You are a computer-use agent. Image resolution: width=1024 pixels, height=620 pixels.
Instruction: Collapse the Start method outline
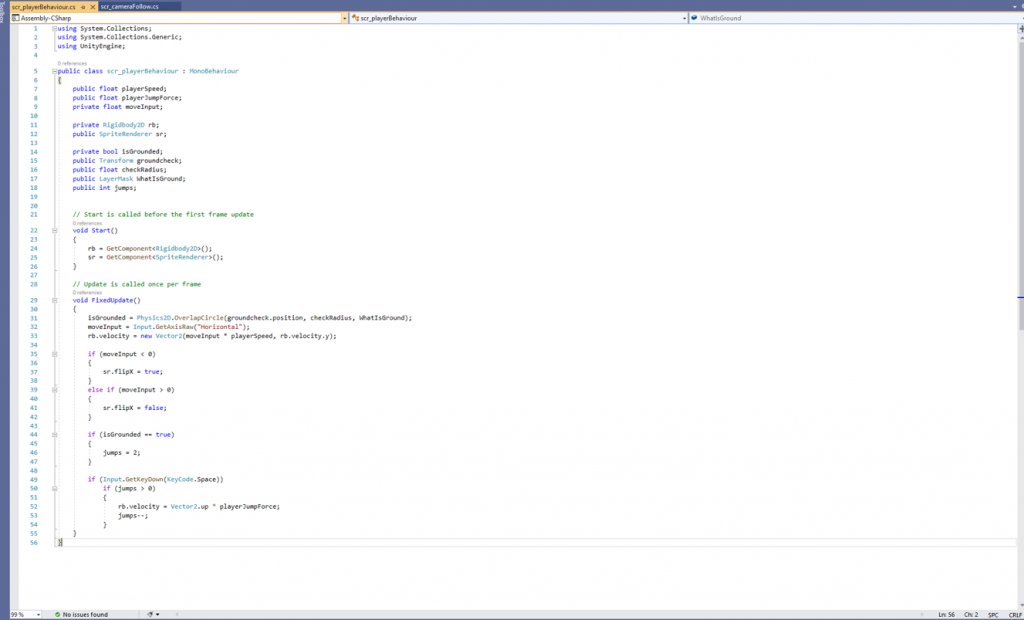coord(54,230)
